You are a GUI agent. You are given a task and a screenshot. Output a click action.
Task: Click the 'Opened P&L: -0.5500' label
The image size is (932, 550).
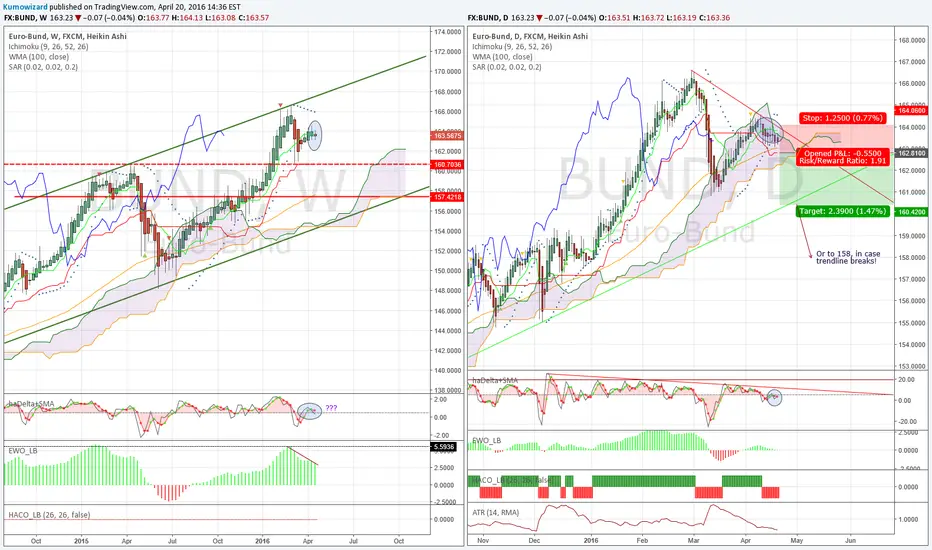[x=843, y=153]
